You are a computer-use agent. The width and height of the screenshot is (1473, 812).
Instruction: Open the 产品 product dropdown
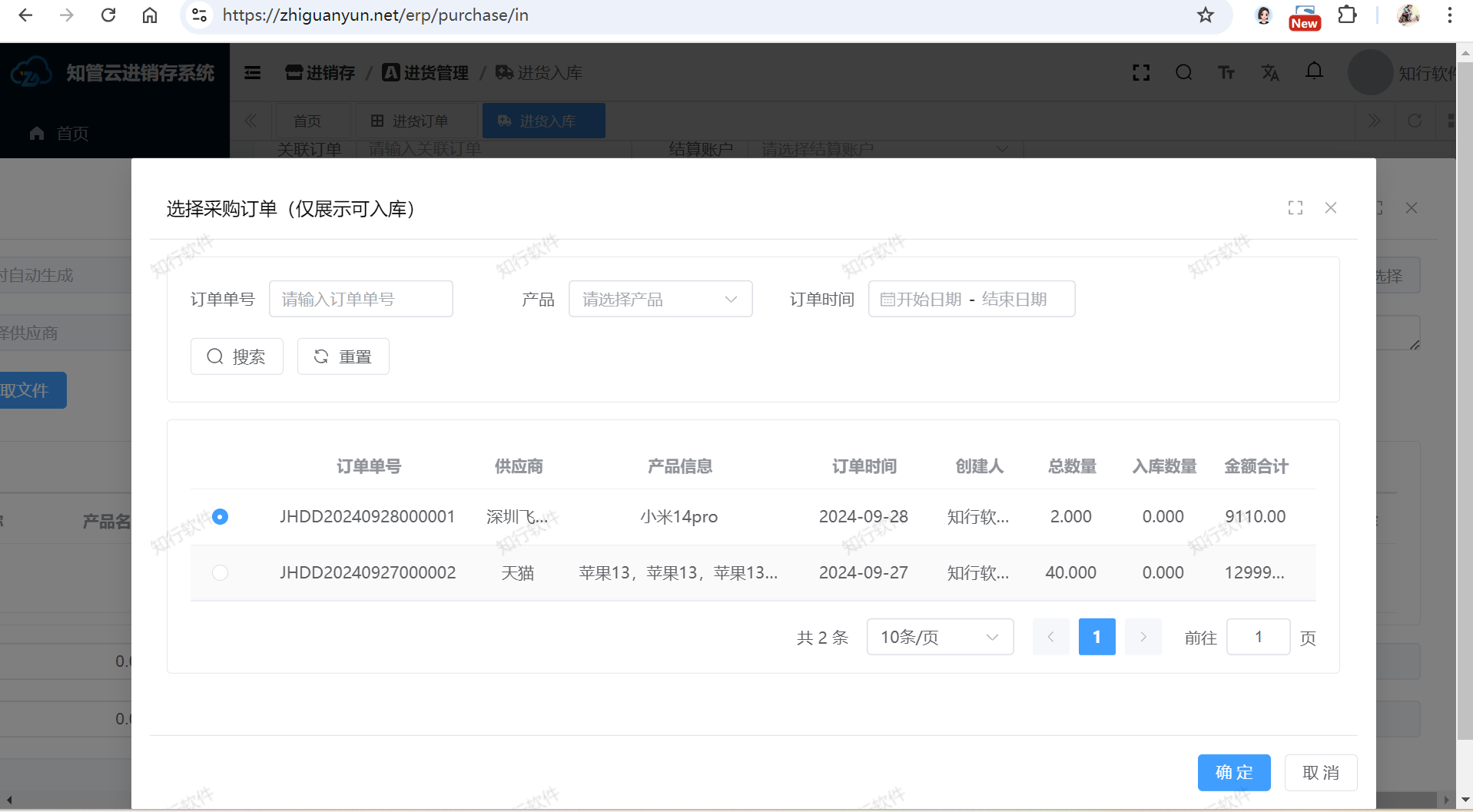(x=660, y=300)
